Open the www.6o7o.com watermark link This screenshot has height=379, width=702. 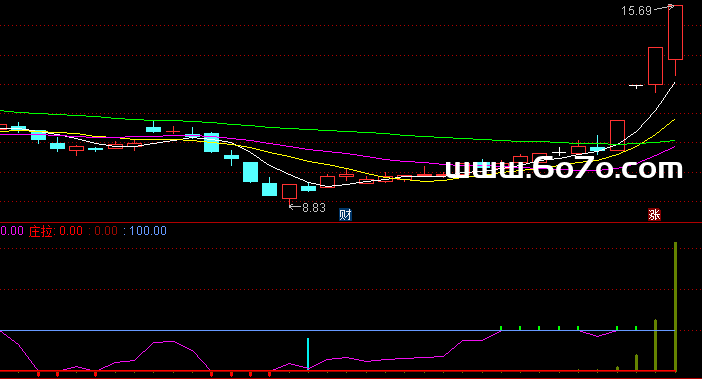(564, 168)
